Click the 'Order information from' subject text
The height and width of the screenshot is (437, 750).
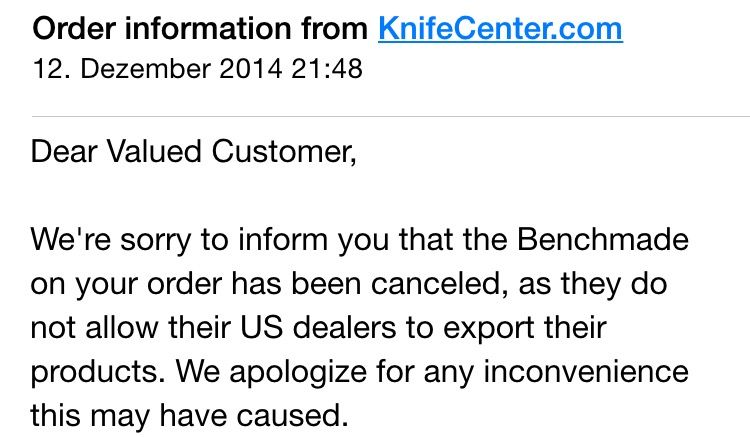tap(200, 29)
